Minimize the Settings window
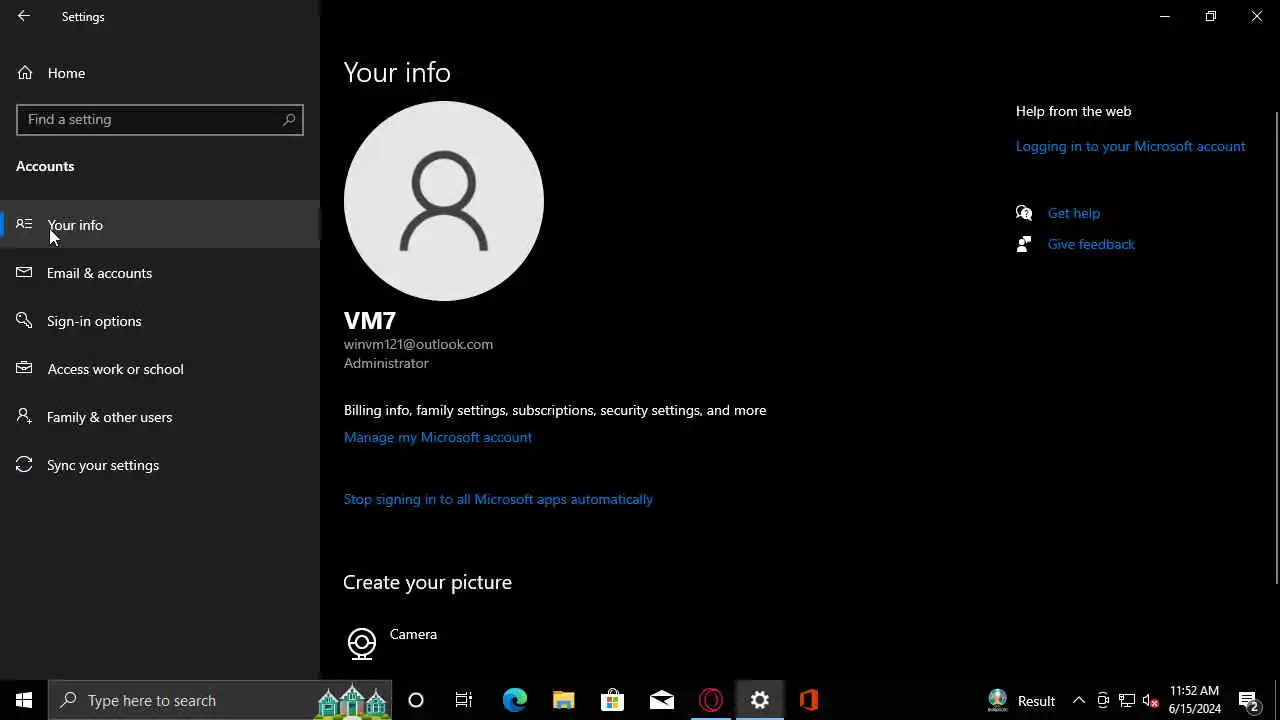The image size is (1280, 720). pos(1165,16)
